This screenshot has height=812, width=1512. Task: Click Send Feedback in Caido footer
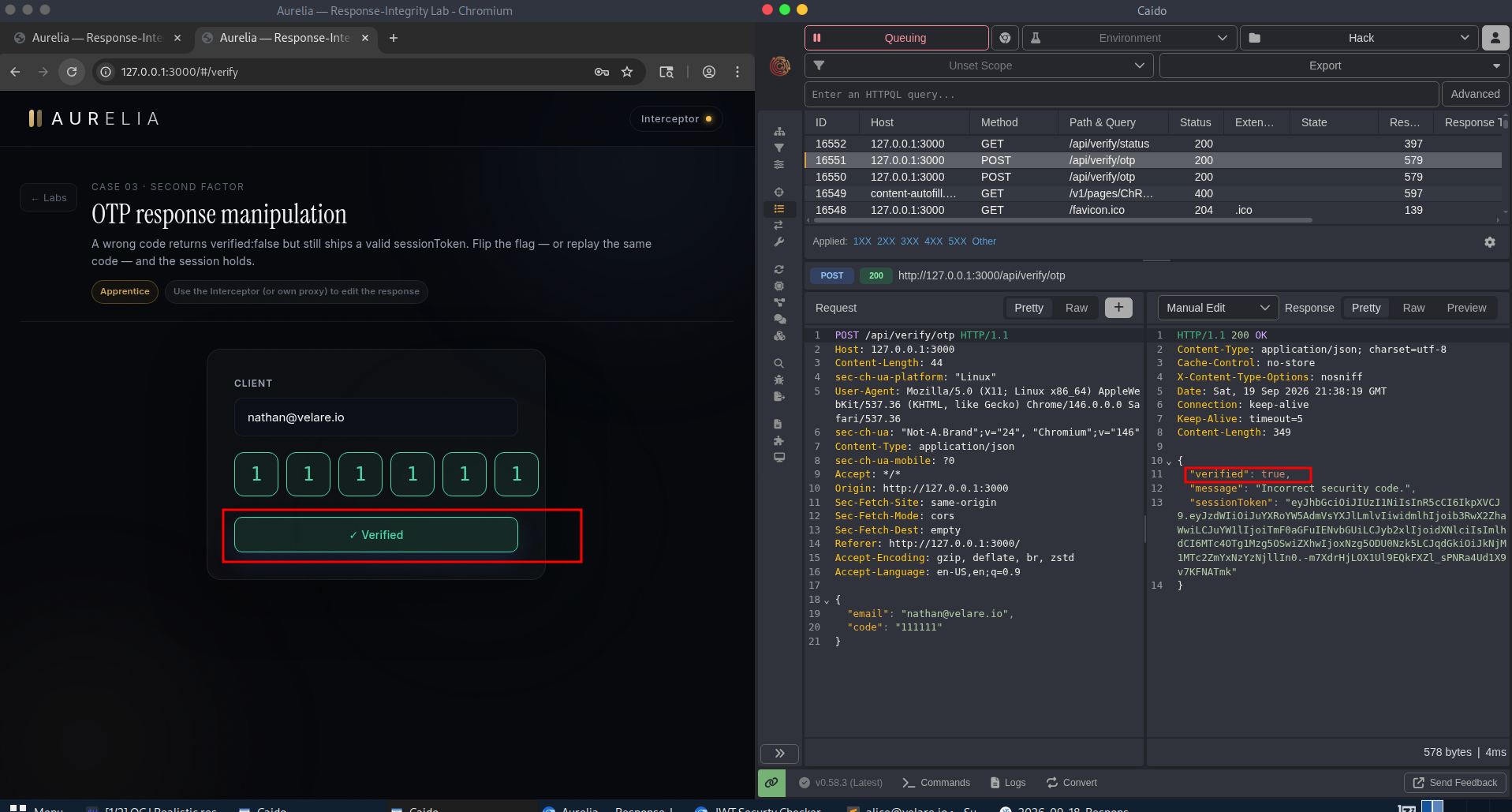click(1455, 783)
